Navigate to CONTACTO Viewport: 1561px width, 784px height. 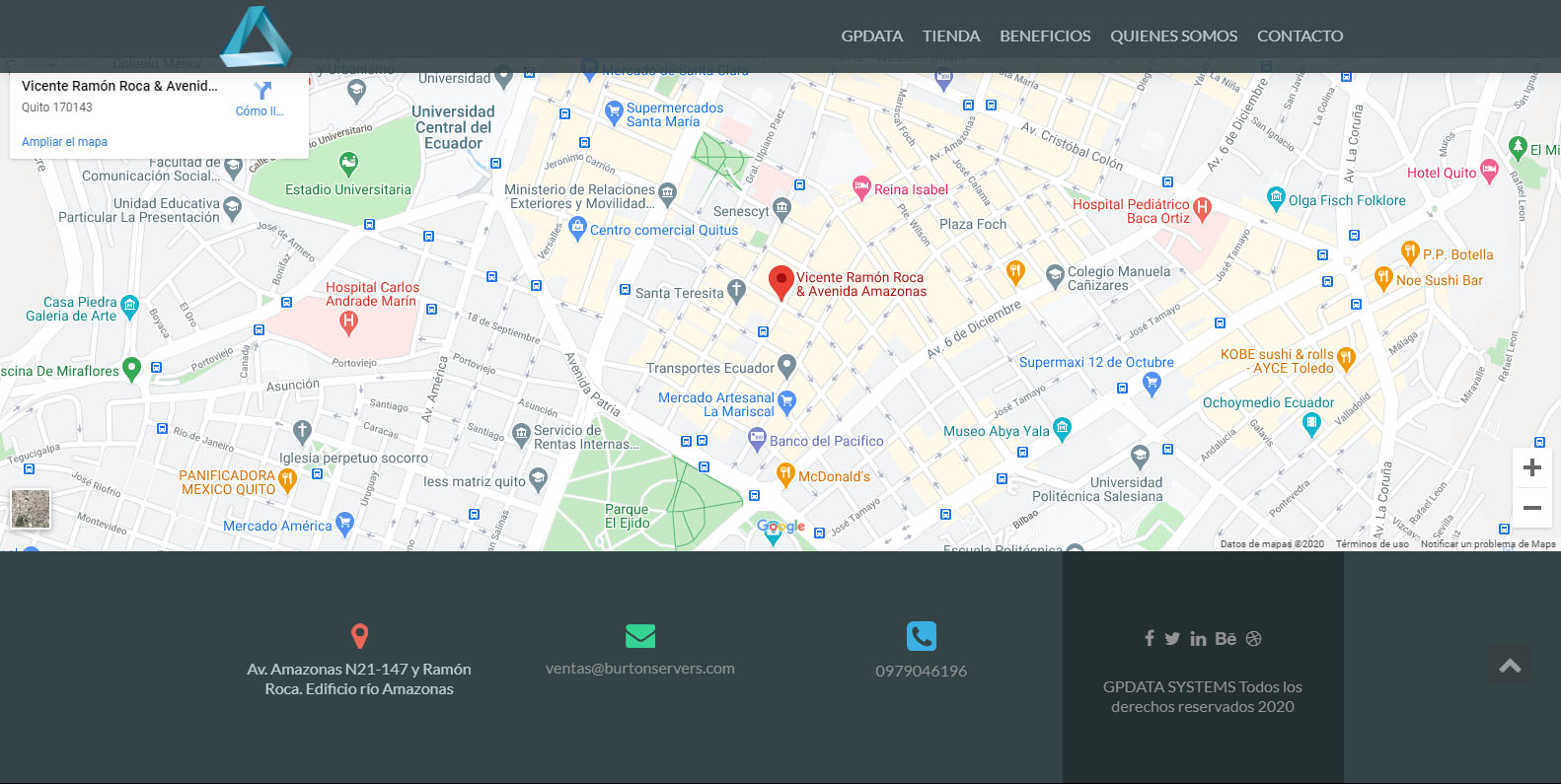click(x=1300, y=36)
